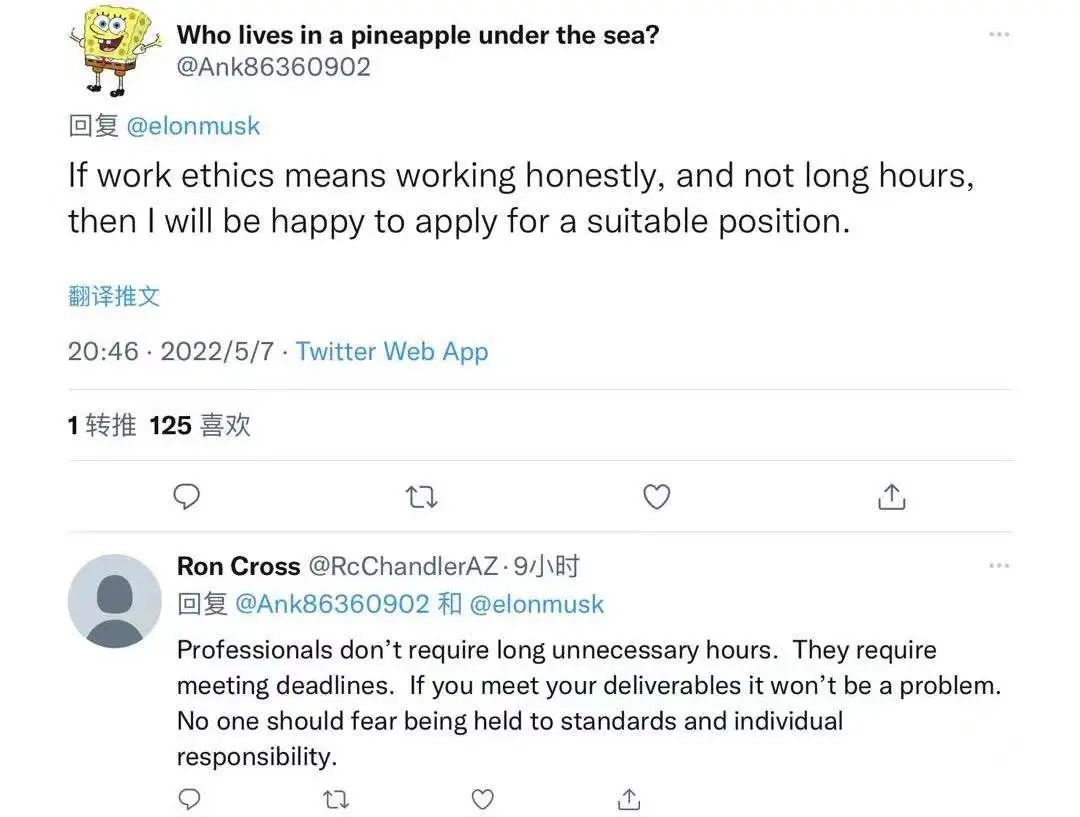Like Ron Cross's reply

pyautogui.click(x=482, y=799)
